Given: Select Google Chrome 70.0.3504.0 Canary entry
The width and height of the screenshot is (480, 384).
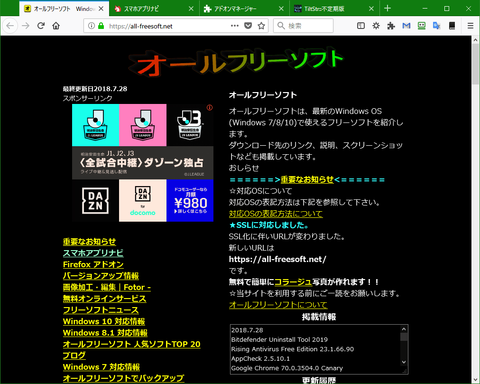Looking at the screenshot, I should (x=287, y=368).
